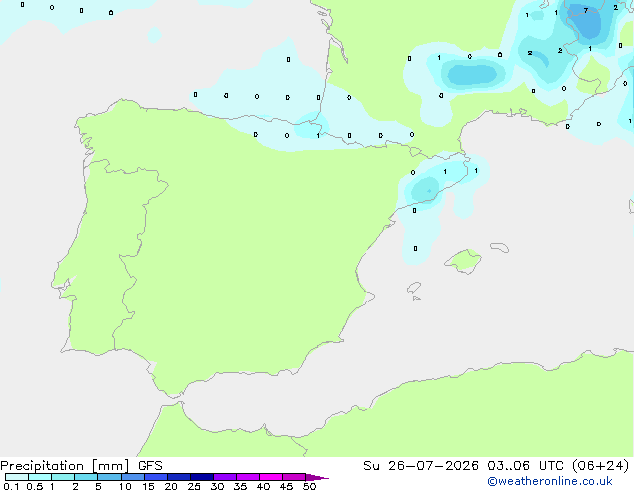Screen dimensions: 634x490
Task: Click the legend swatch between 2 and 5
Action: click(86, 477)
